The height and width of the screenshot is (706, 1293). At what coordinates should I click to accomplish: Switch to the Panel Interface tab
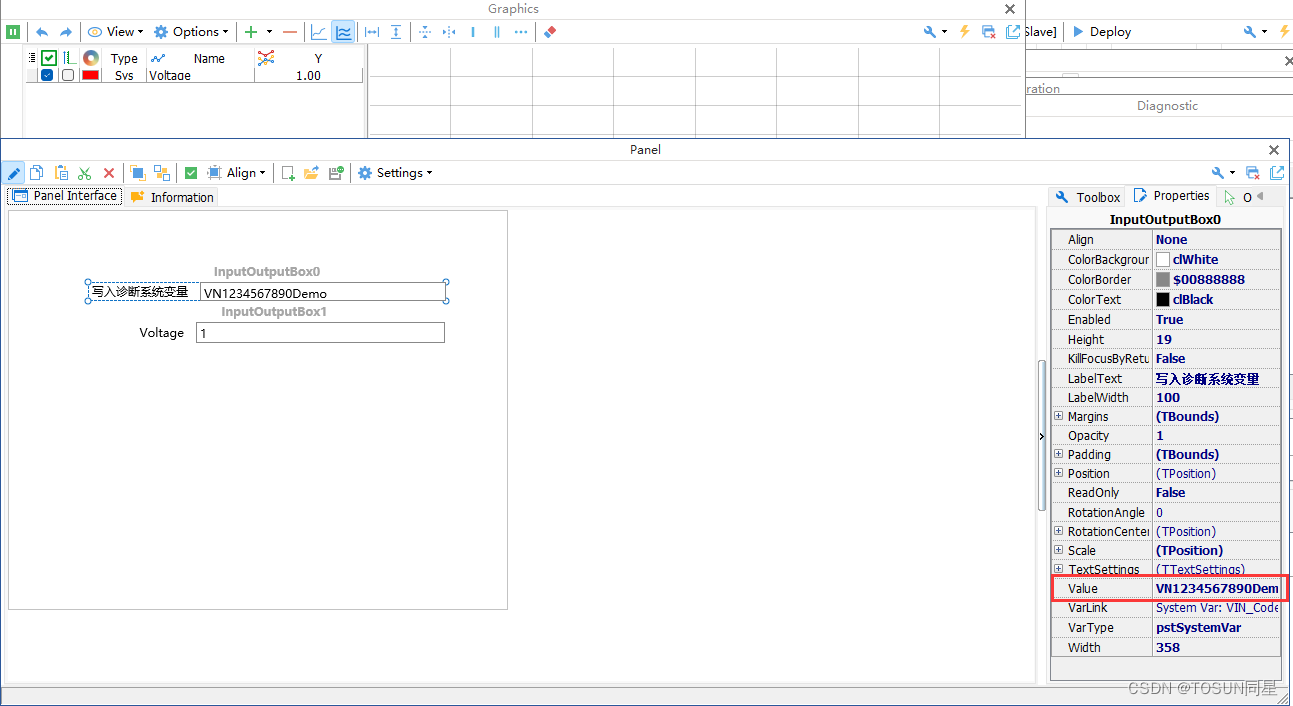click(x=65, y=196)
